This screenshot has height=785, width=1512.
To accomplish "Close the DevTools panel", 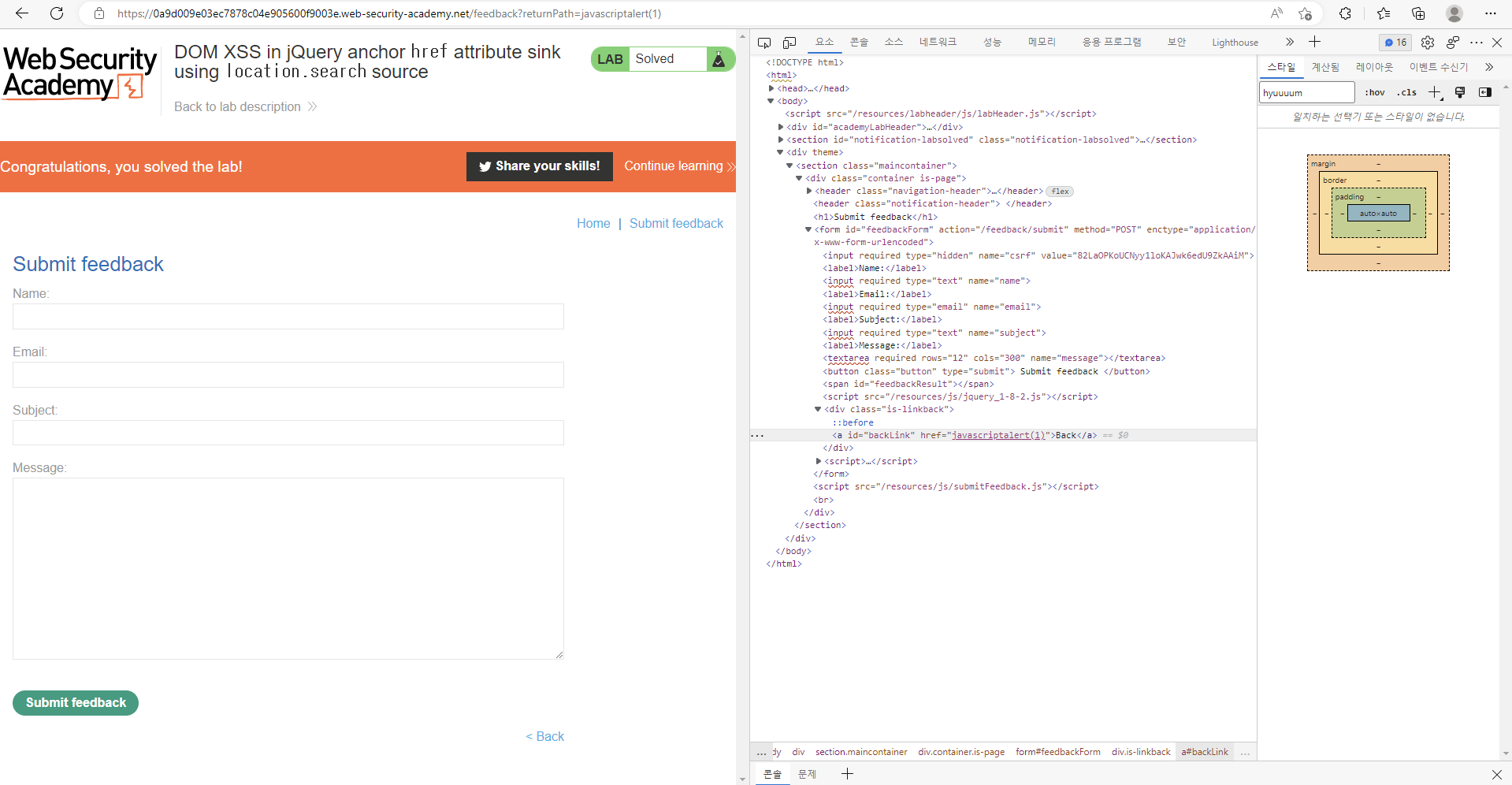I will point(1497,43).
